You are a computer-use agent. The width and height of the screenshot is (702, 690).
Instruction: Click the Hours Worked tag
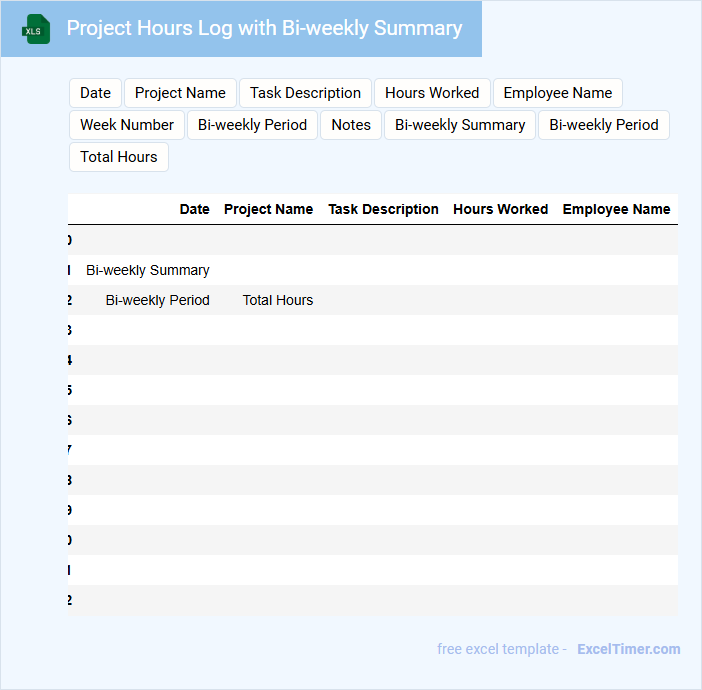click(x=432, y=93)
